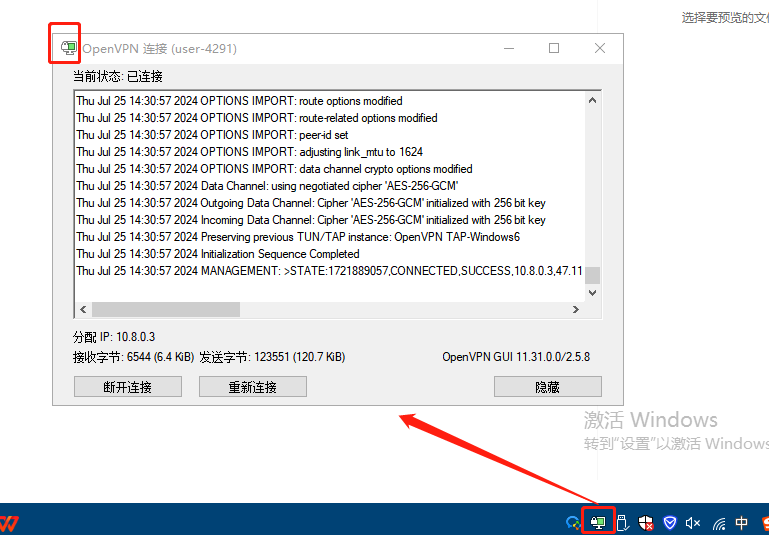Close the OpenVPN connection window
The width and height of the screenshot is (769, 535).
(599, 48)
